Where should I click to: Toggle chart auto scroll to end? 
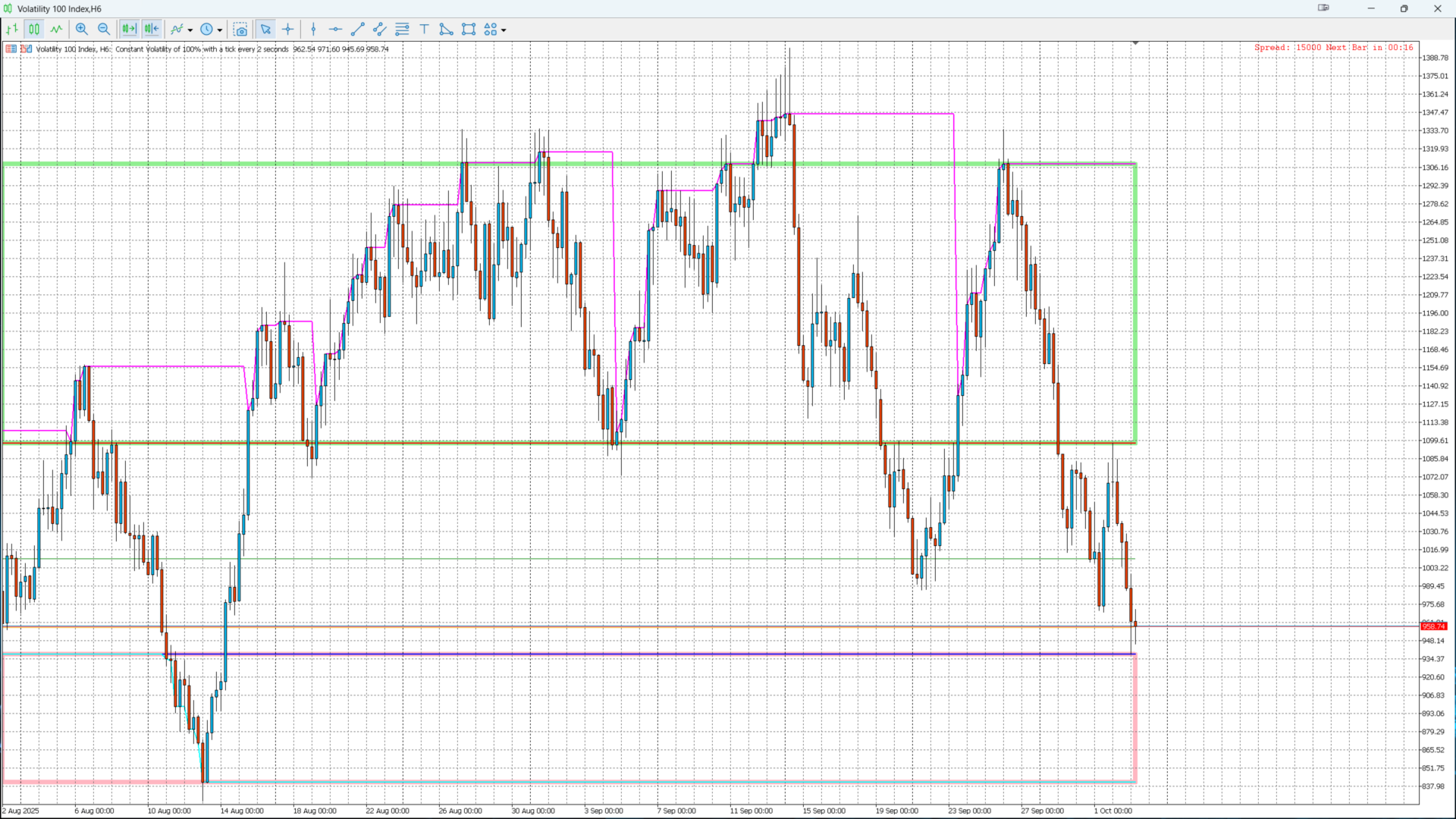pos(129,29)
